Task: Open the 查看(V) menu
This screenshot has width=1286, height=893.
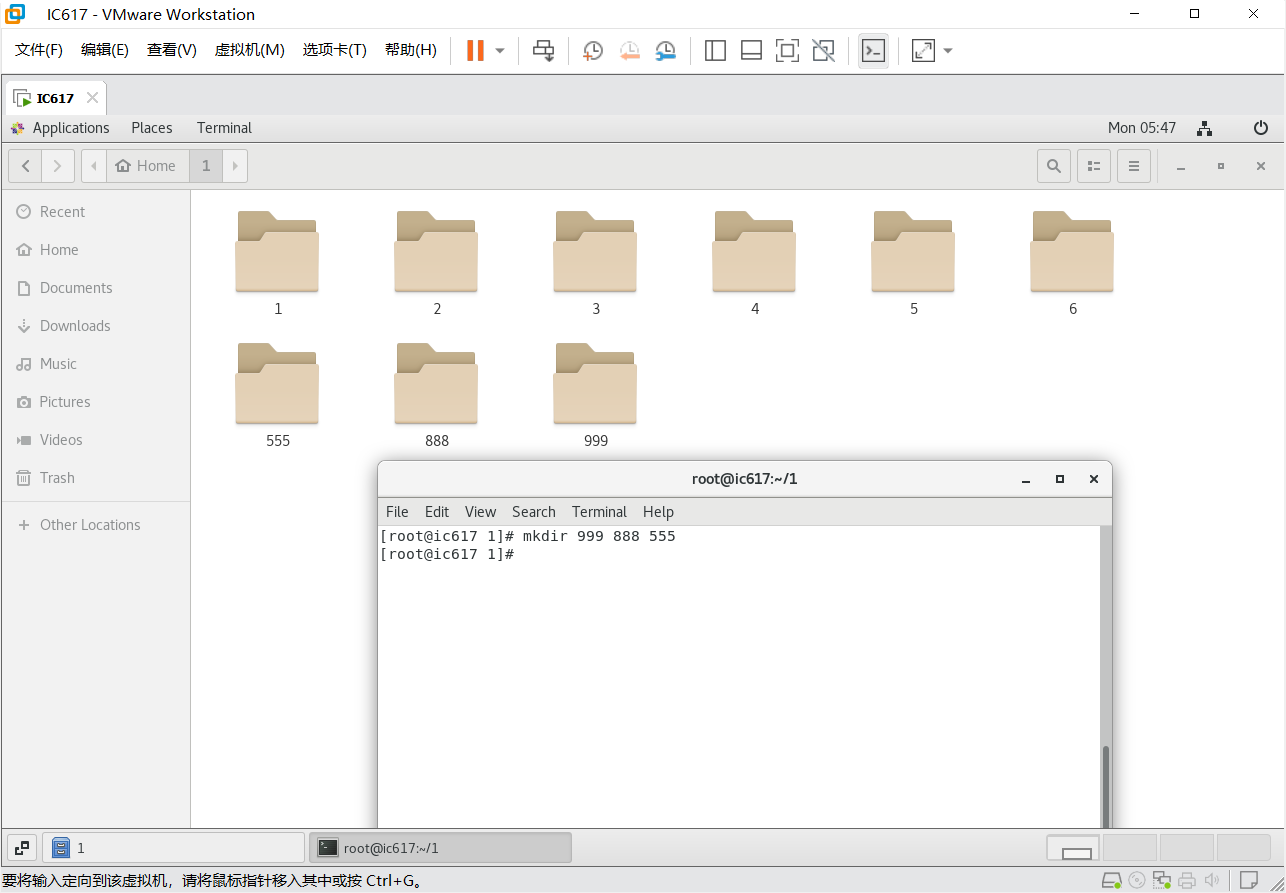Action: click(172, 50)
